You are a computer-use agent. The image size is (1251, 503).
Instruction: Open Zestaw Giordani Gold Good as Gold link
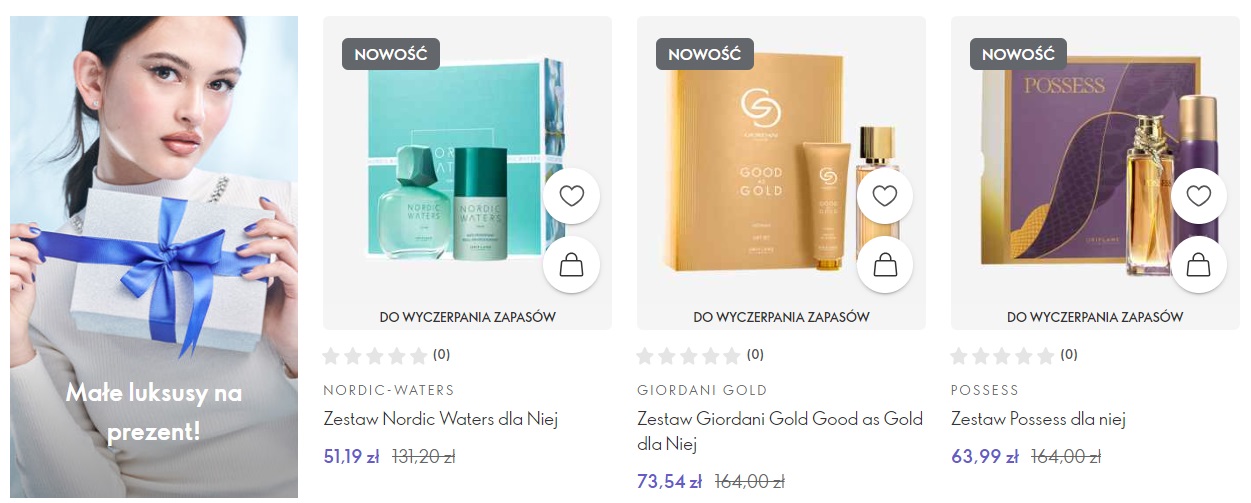[x=780, y=431]
